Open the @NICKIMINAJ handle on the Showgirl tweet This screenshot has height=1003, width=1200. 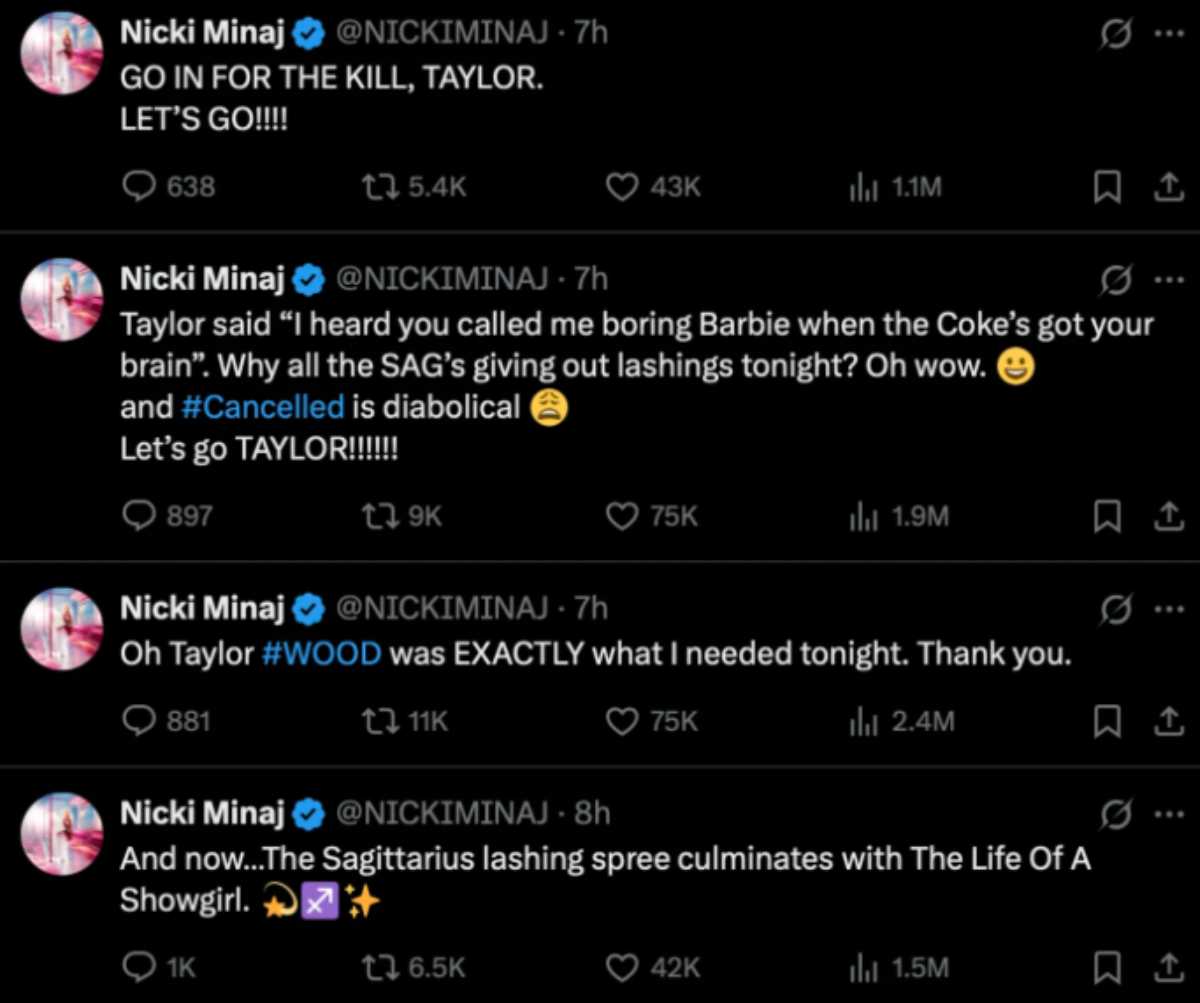[x=445, y=813]
